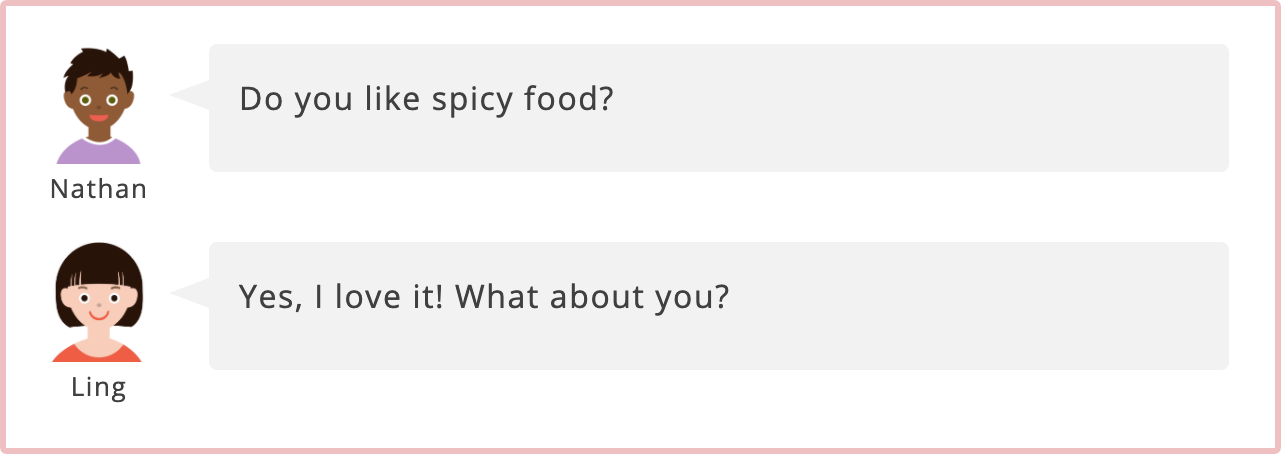Click Nathan's avatar picture
The height and width of the screenshot is (455, 1281).
(98, 106)
